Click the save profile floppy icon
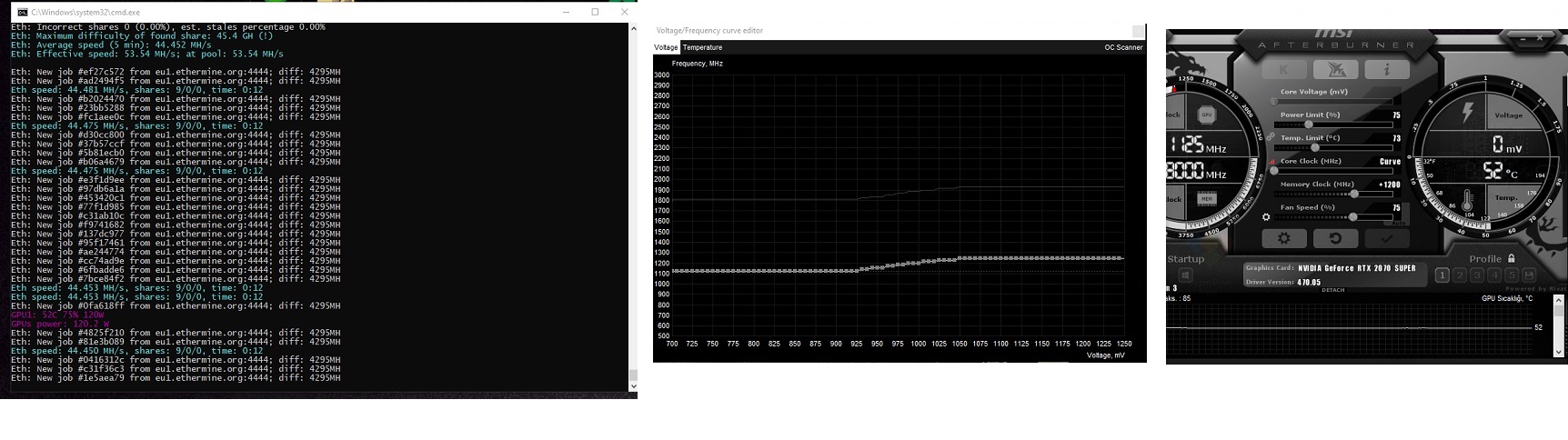 1529,275
